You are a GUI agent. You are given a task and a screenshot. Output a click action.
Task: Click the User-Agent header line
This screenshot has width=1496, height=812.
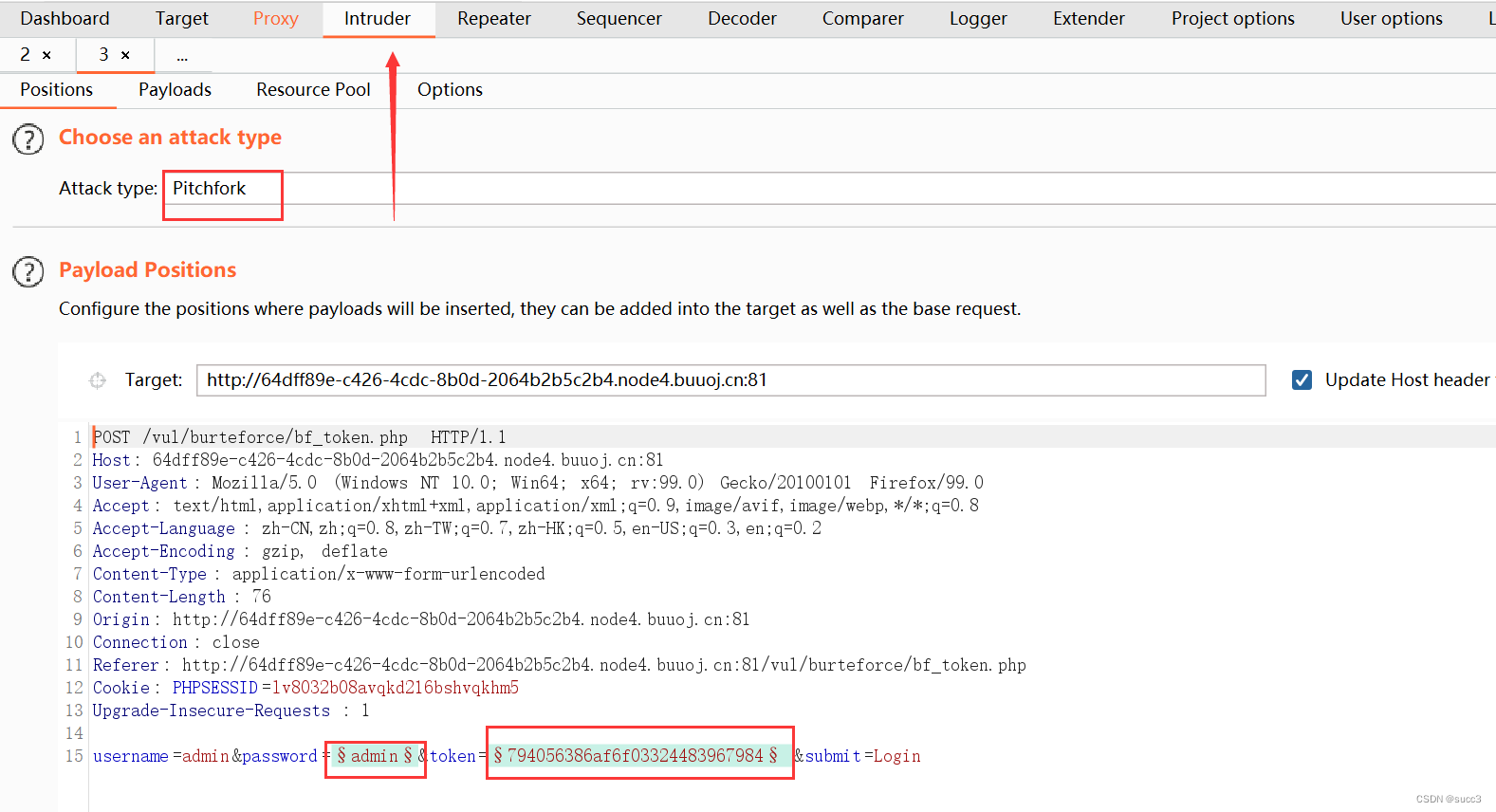538,483
